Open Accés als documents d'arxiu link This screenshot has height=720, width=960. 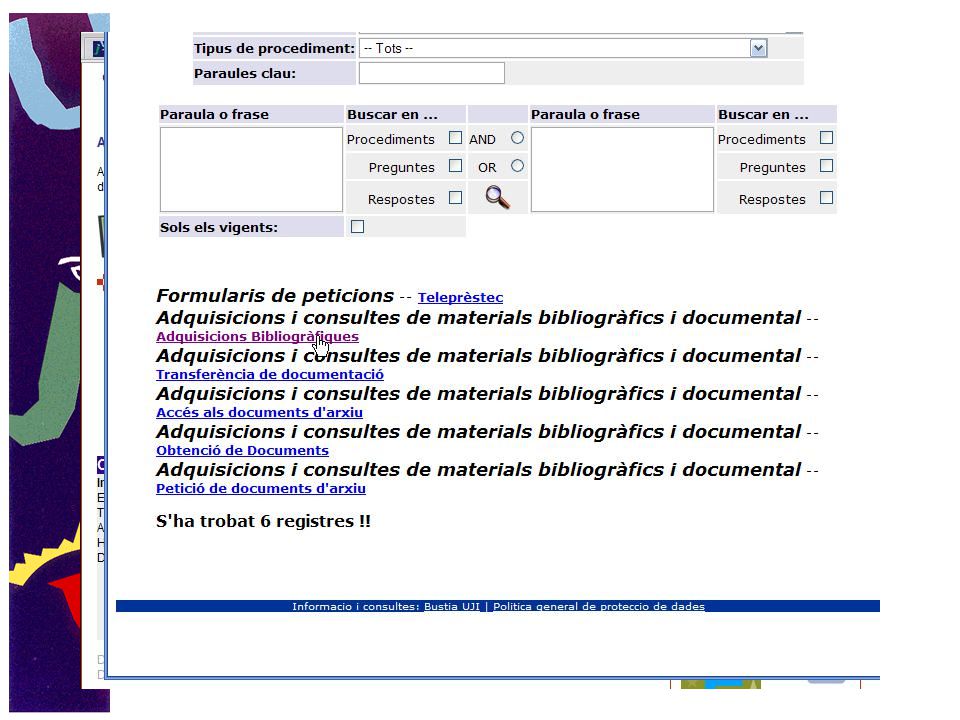(x=260, y=413)
